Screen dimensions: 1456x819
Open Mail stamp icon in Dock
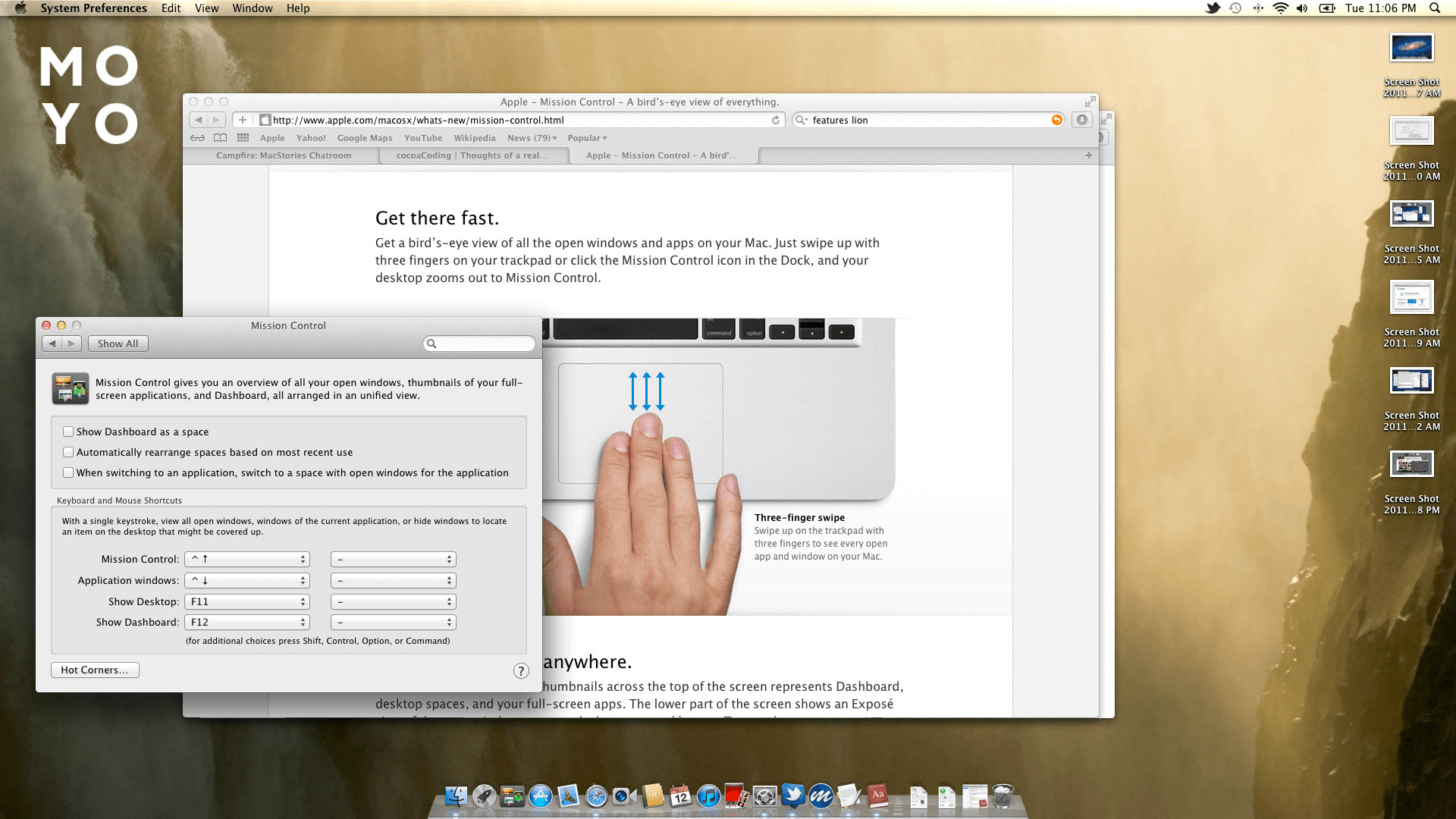pos(568,796)
